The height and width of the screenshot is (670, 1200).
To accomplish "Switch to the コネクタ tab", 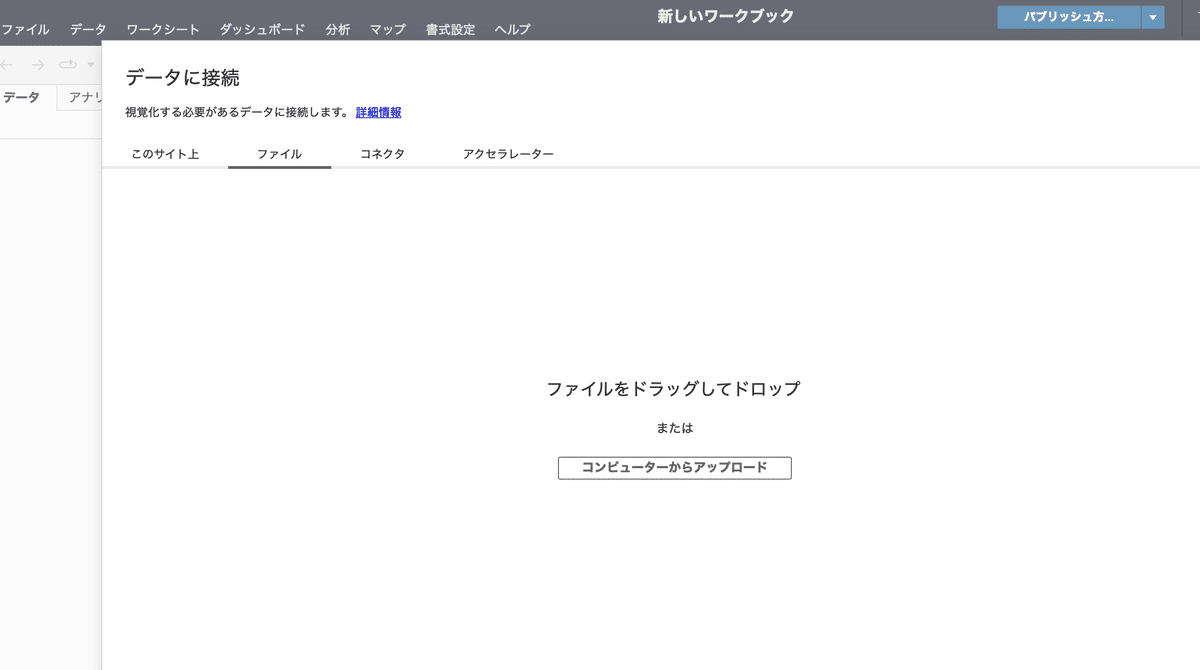I will [382, 154].
